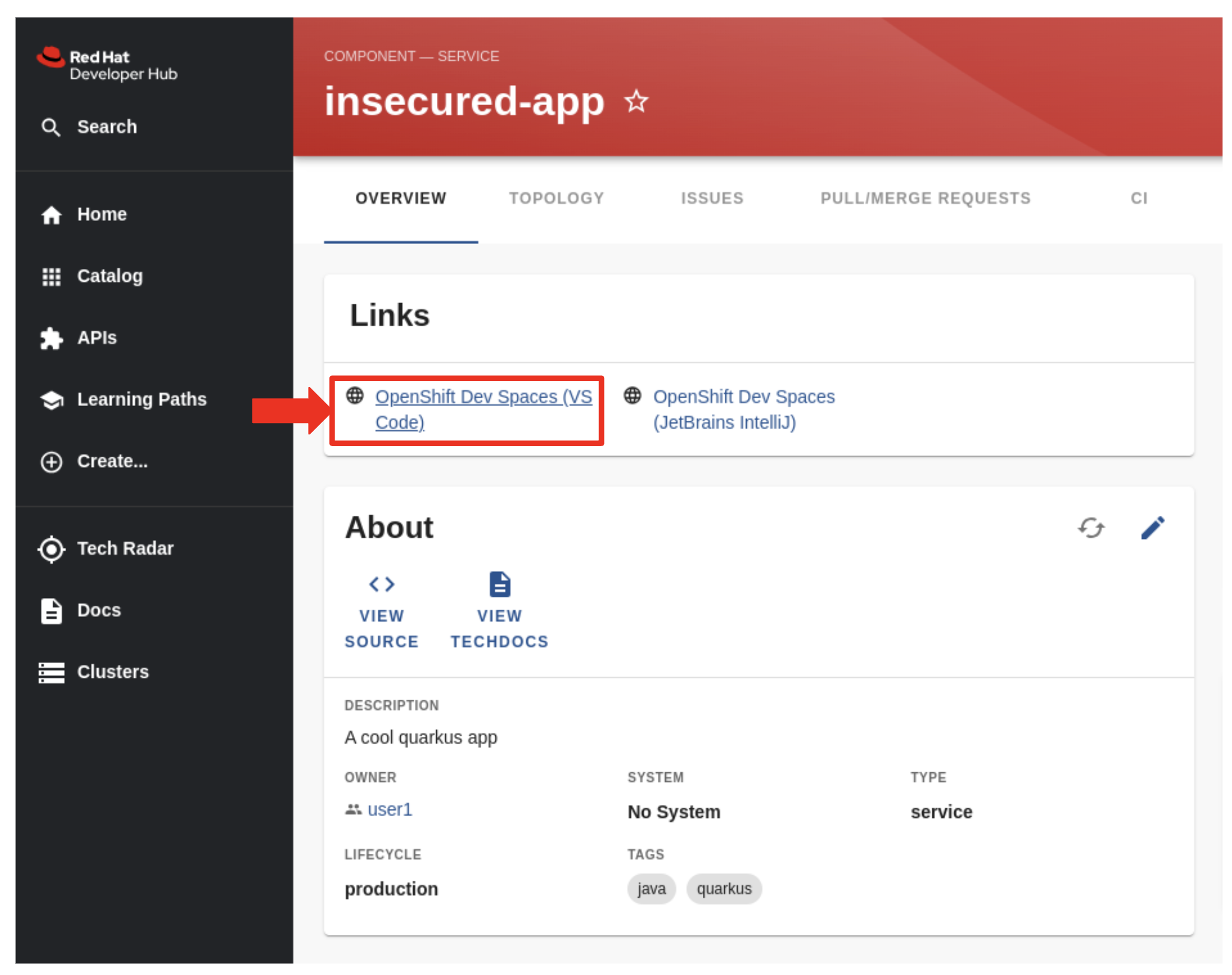Viewport: 1232px width, 975px height.
Task: Open Docs from sidebar
Action: click(x=99, y=610)
